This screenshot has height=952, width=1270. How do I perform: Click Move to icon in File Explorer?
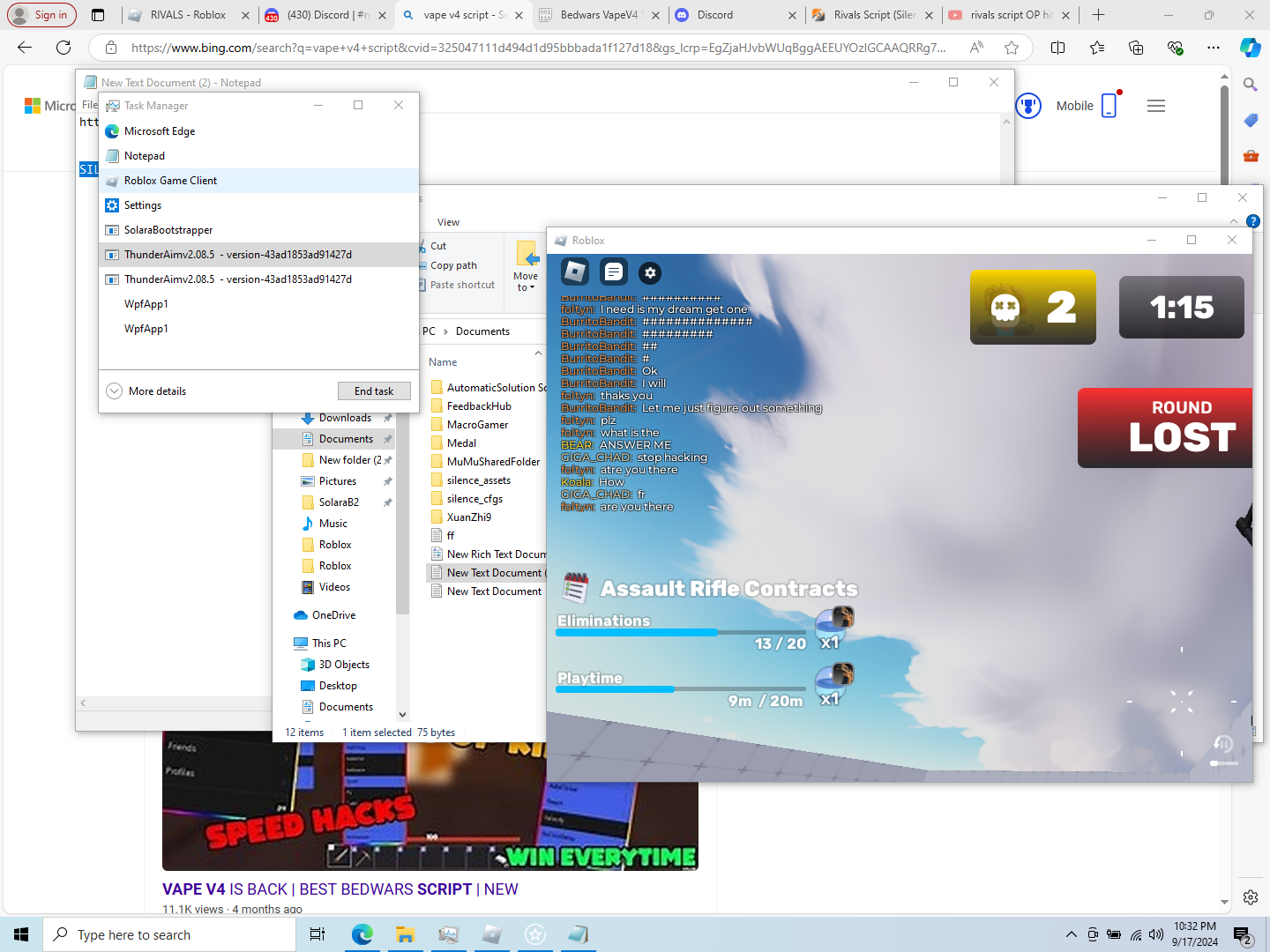click(527, 255)
